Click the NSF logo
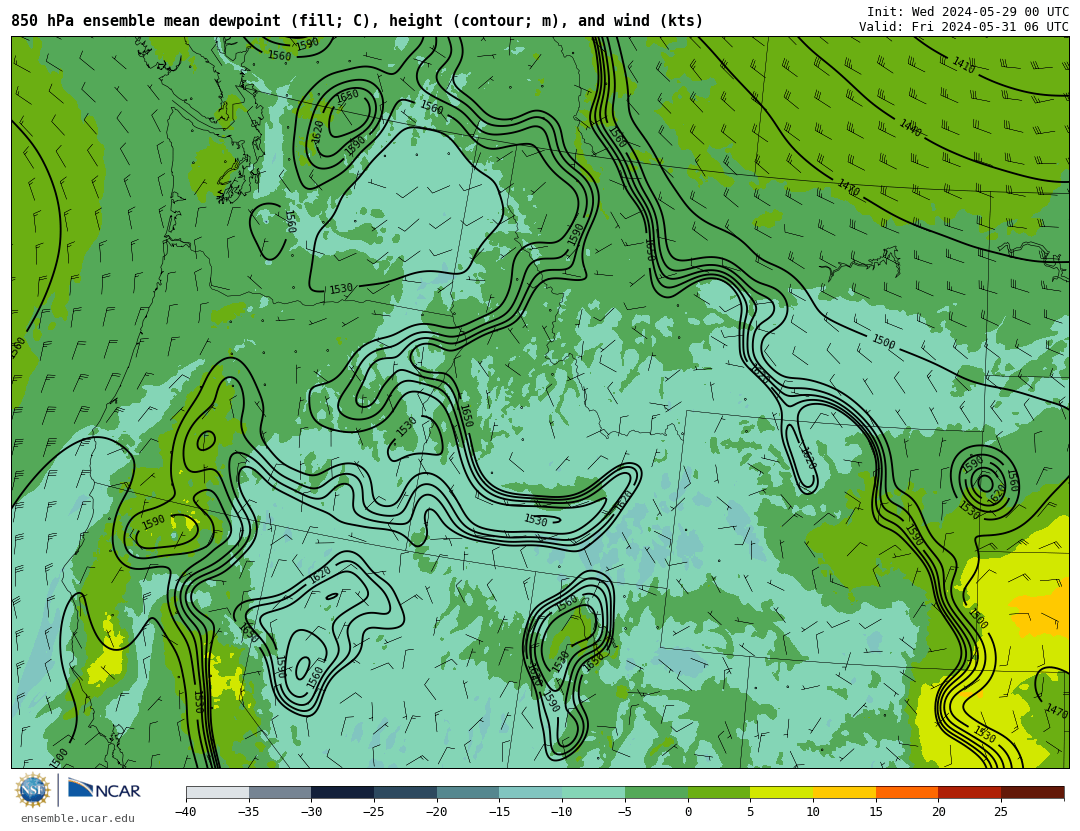The height and width of the screenshot is (831, 1080). [x=33, y=790]
